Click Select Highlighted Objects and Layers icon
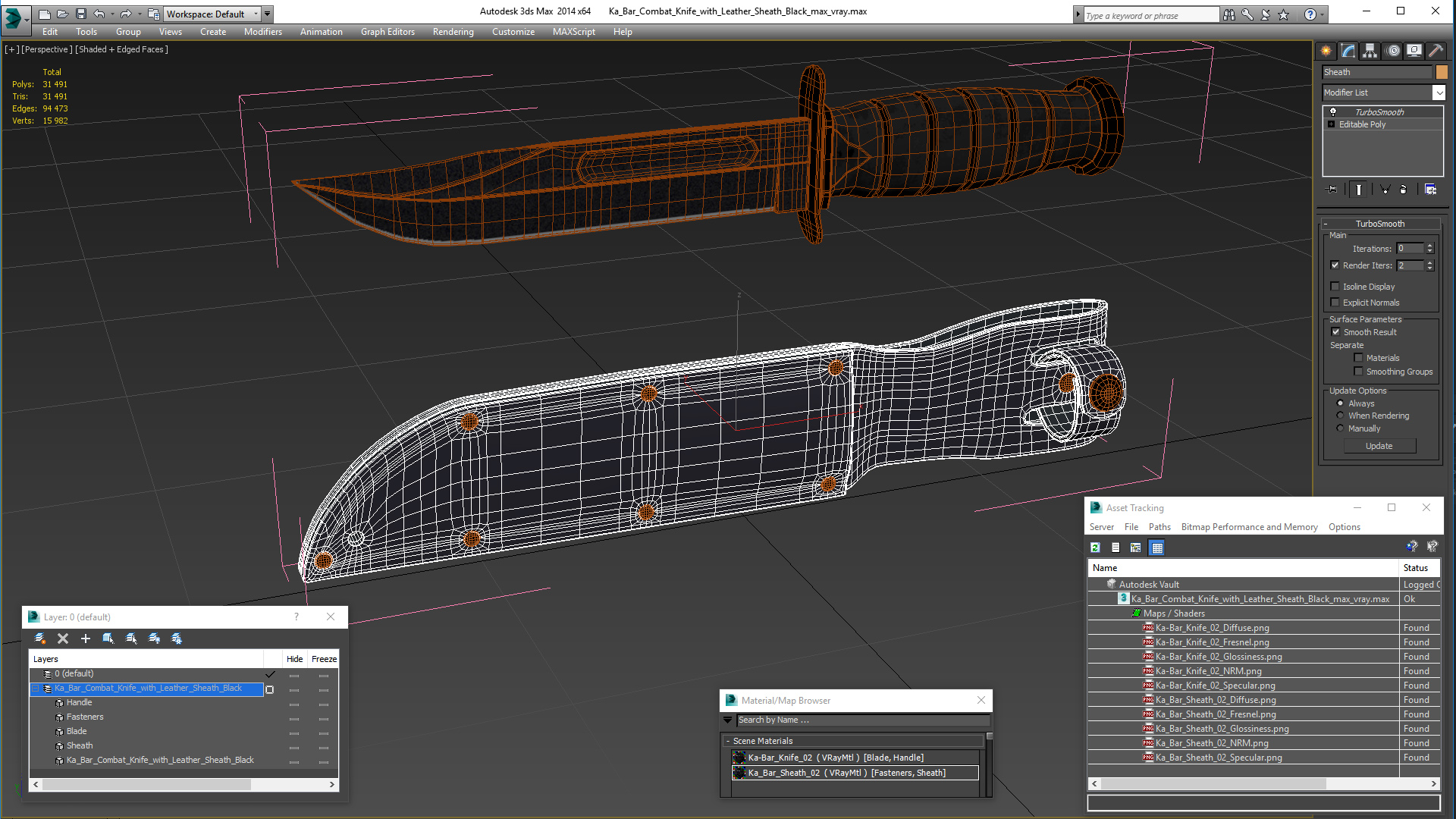This screenshot has width=1456, height=819. tap(108, 639)
